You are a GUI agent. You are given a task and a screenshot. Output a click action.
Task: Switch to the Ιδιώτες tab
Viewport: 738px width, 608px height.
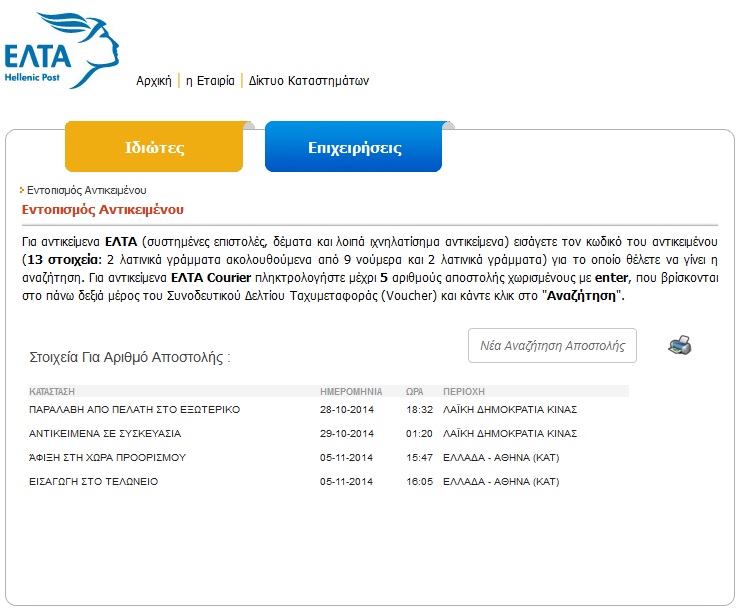(x=154, y=147)
